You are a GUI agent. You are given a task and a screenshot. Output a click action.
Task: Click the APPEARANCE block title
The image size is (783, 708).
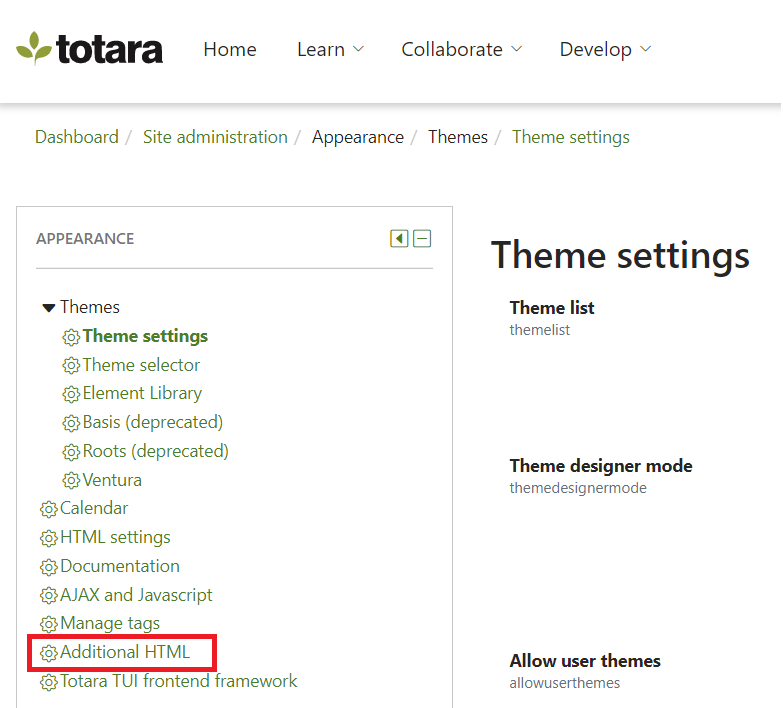tap(85, 239)
